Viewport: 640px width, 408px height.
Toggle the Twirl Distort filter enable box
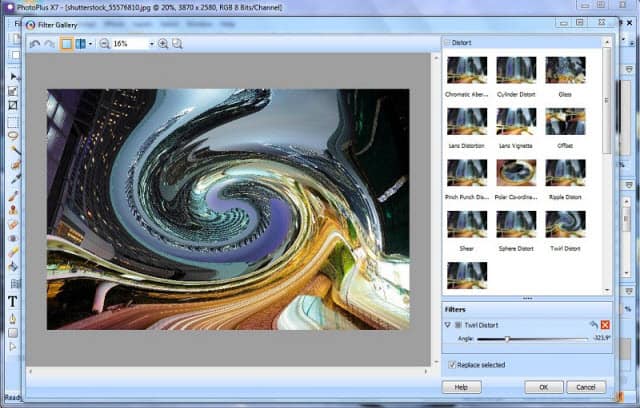[x=458, y=325]
